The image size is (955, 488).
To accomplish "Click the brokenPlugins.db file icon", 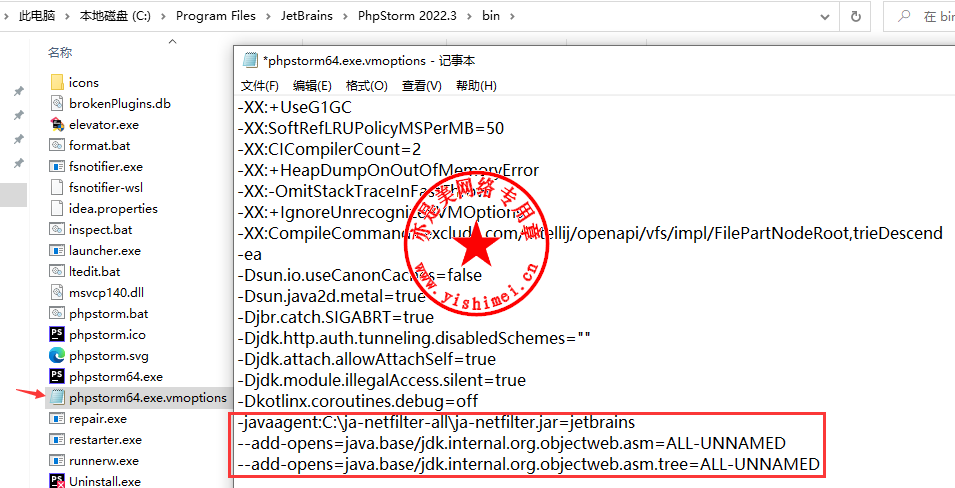I will pos(57,104).
